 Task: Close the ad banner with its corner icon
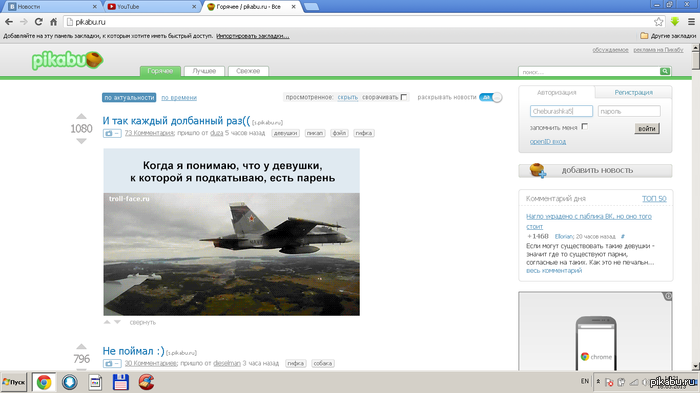coord(667,296)
